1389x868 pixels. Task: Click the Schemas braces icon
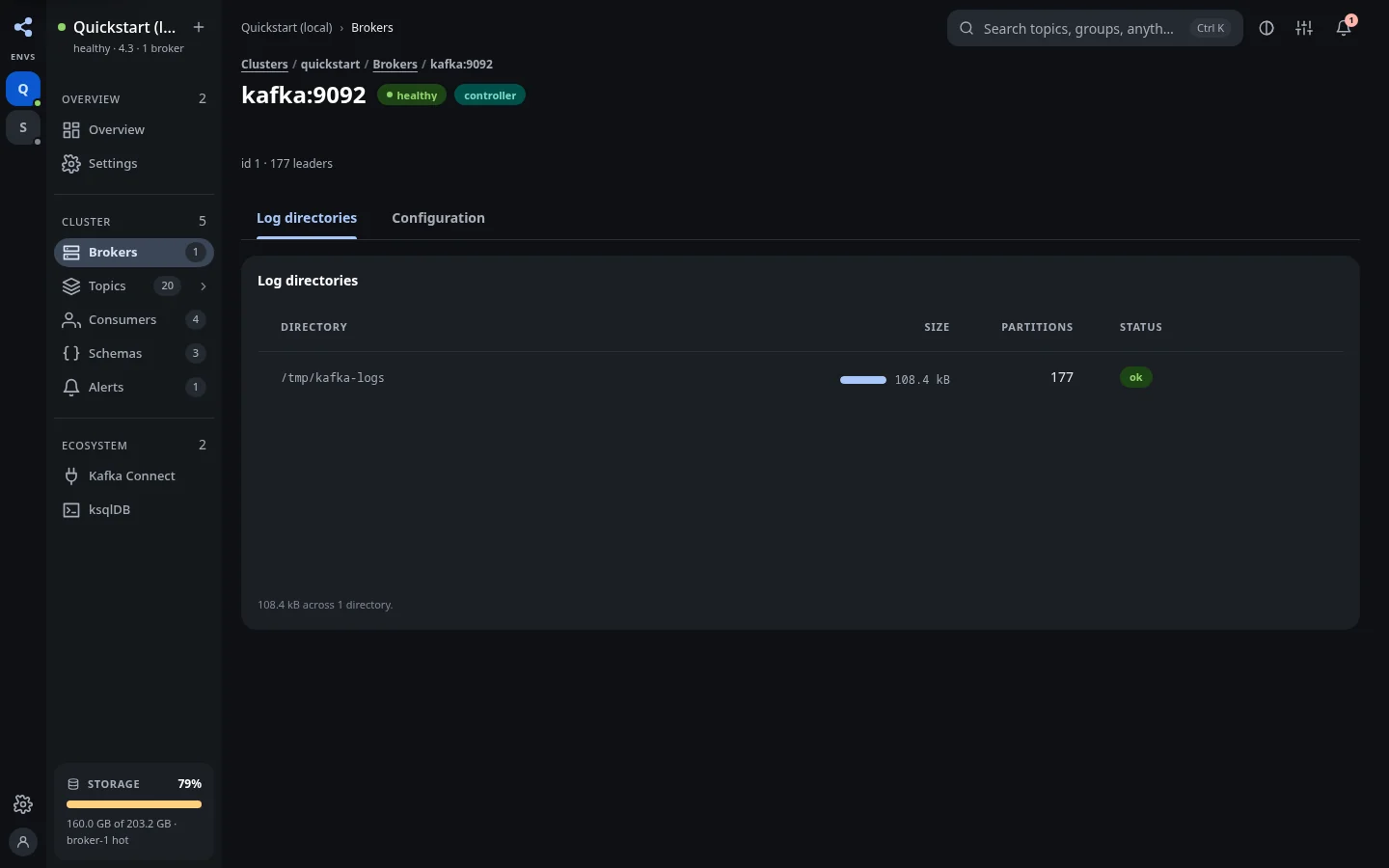pos(71,354)
